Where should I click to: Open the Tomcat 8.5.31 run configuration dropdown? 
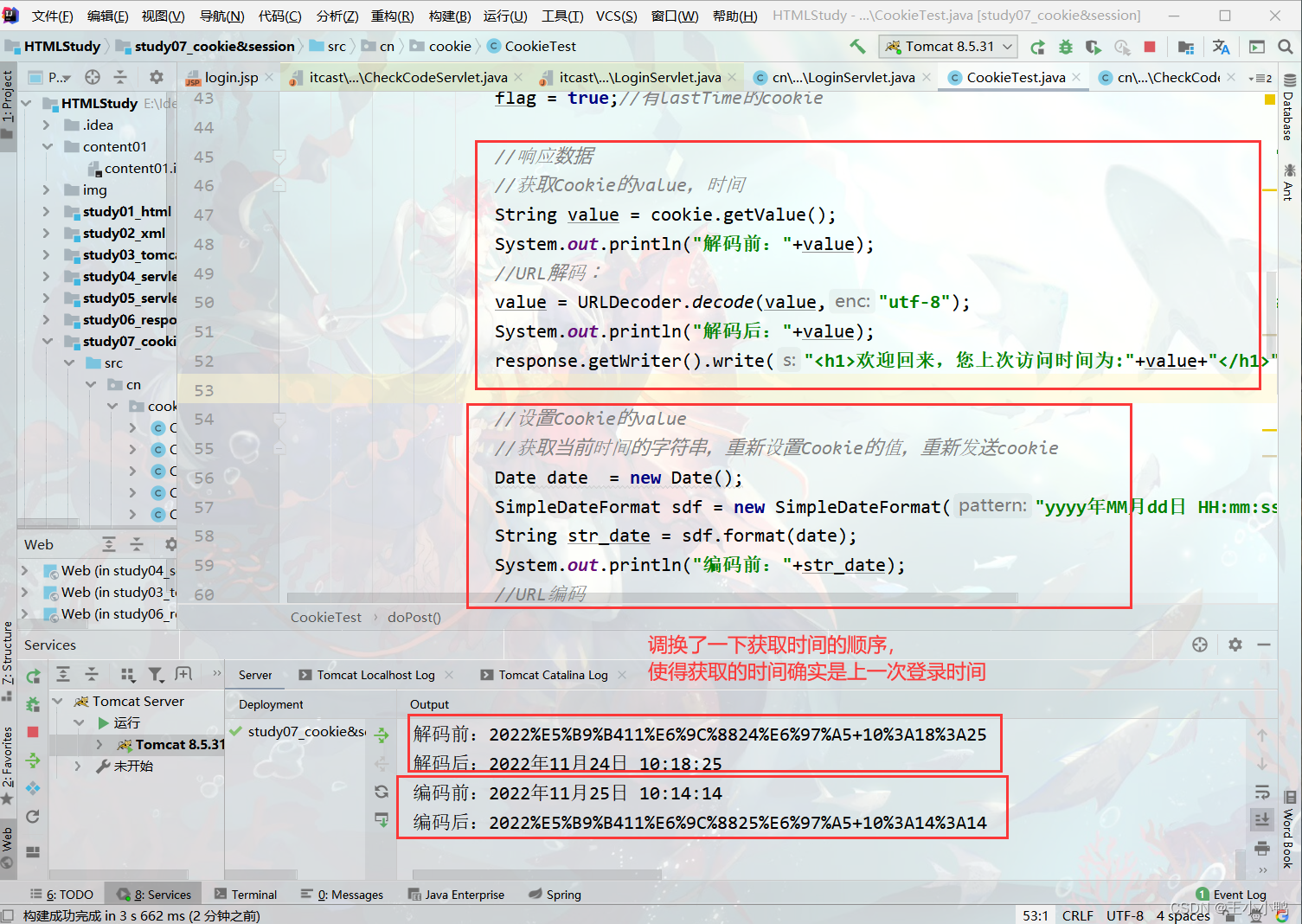click(x=947, y=47)
